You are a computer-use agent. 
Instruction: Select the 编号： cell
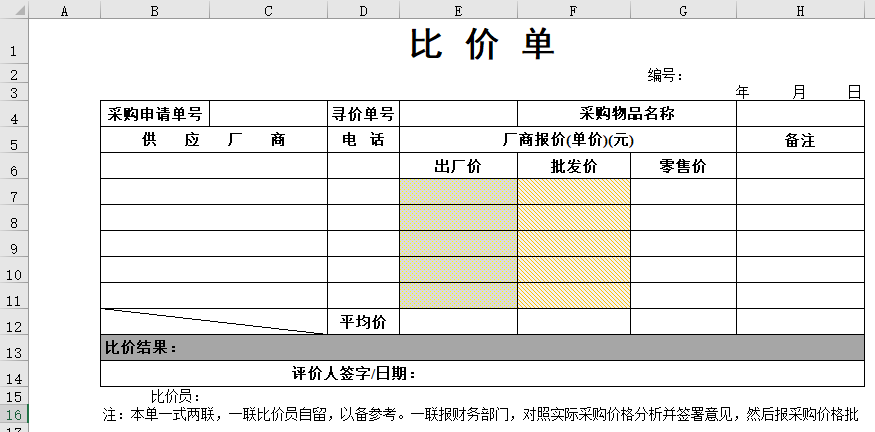click(x=665, y=75)
